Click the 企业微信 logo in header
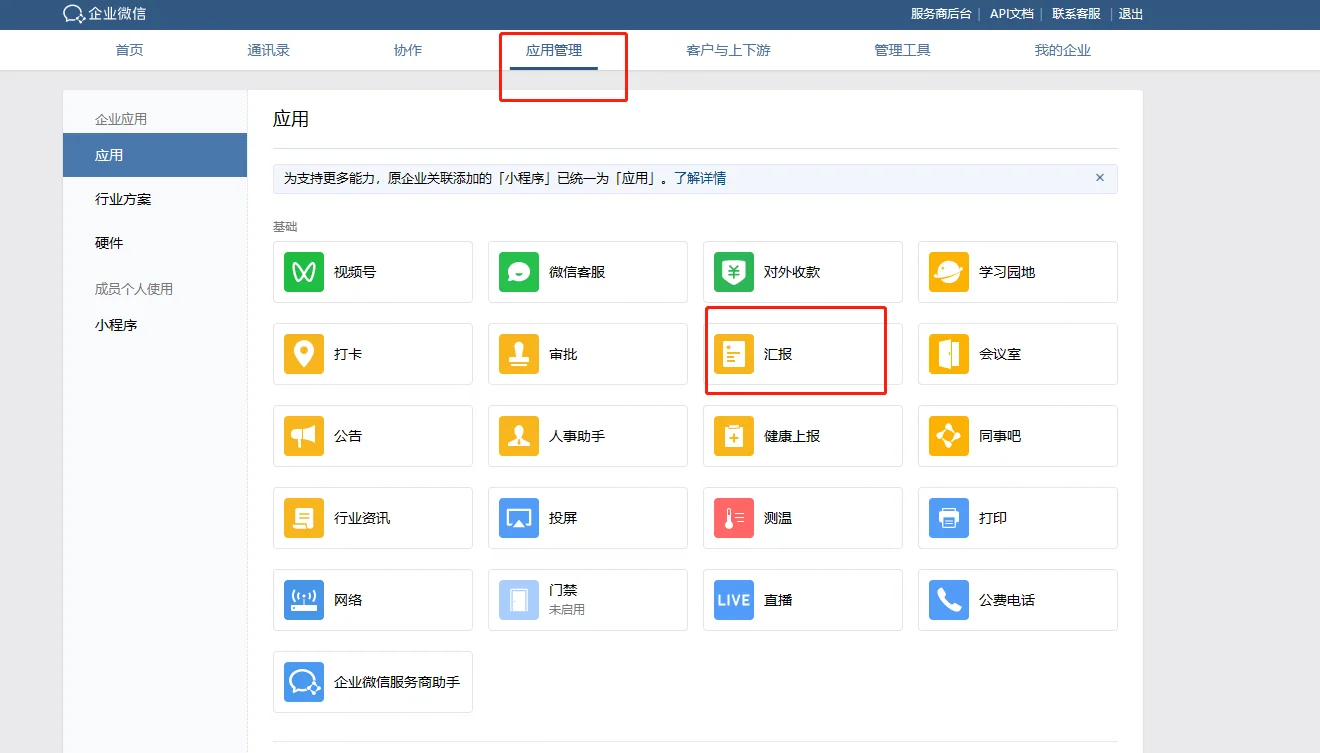The height and width of the screenshot is (753, 1320). coord(104,14)
